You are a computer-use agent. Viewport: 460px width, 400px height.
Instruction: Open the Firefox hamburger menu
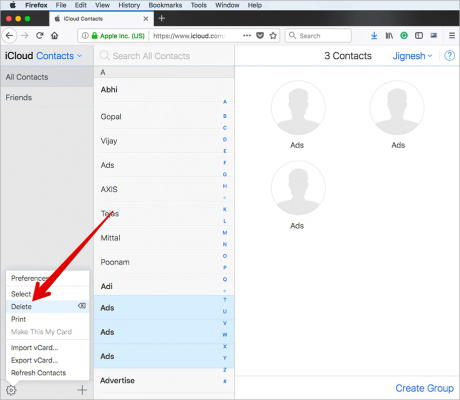(x=452, y=35)
